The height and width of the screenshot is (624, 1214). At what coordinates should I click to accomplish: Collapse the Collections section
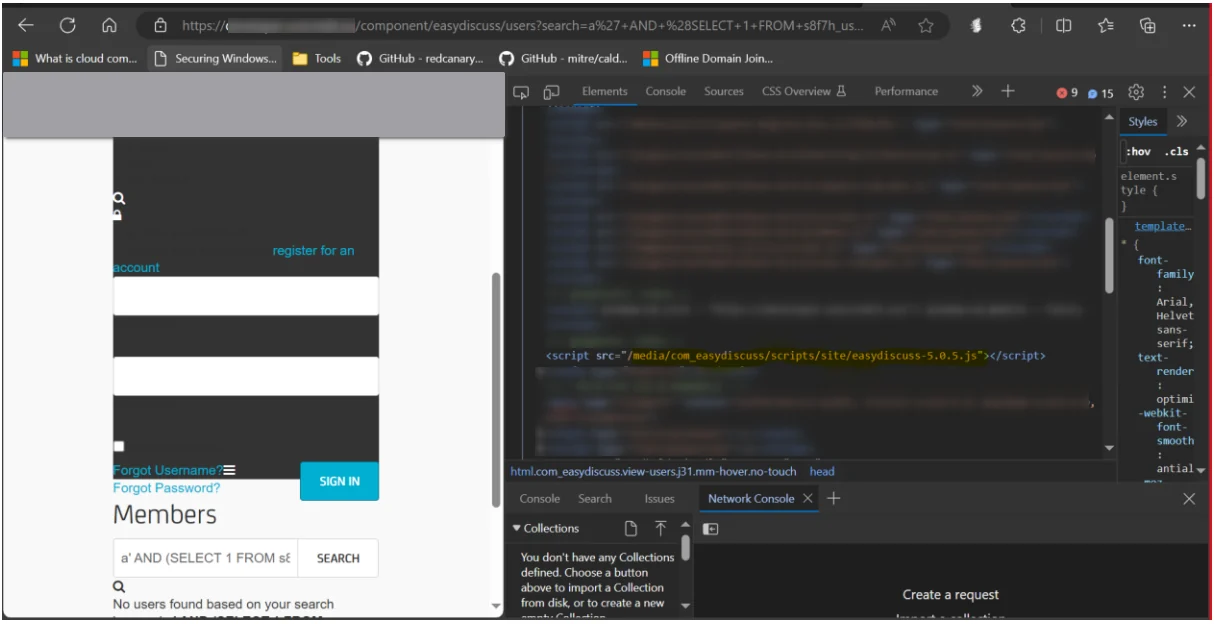point(546,528)
